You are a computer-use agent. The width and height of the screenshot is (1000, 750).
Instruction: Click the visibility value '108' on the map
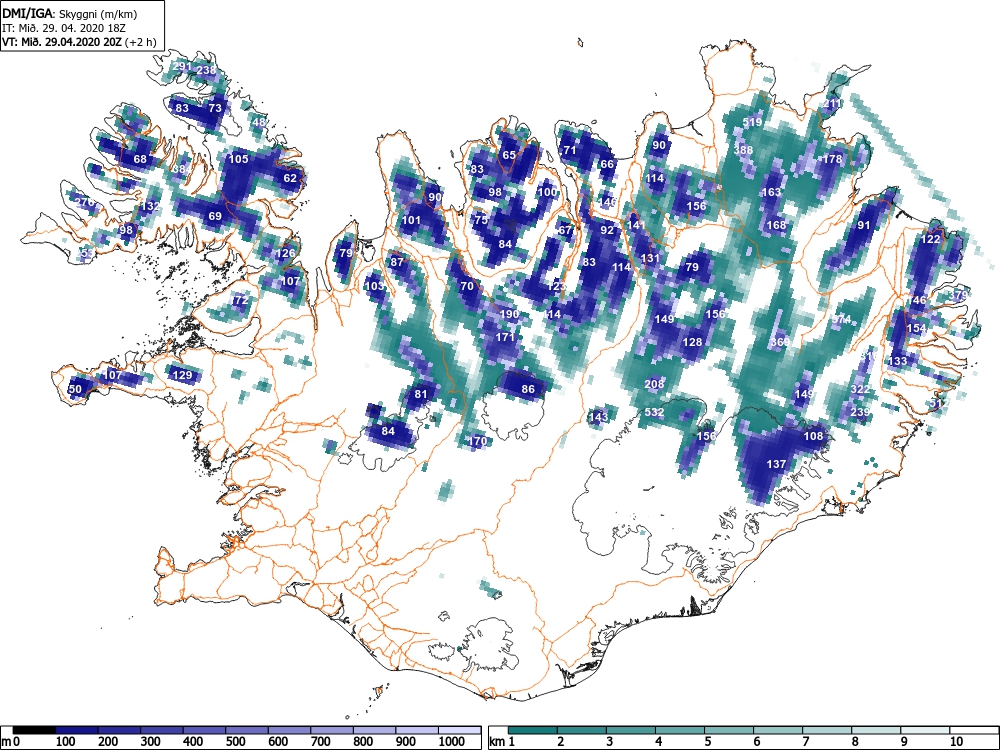pos(813,436)
